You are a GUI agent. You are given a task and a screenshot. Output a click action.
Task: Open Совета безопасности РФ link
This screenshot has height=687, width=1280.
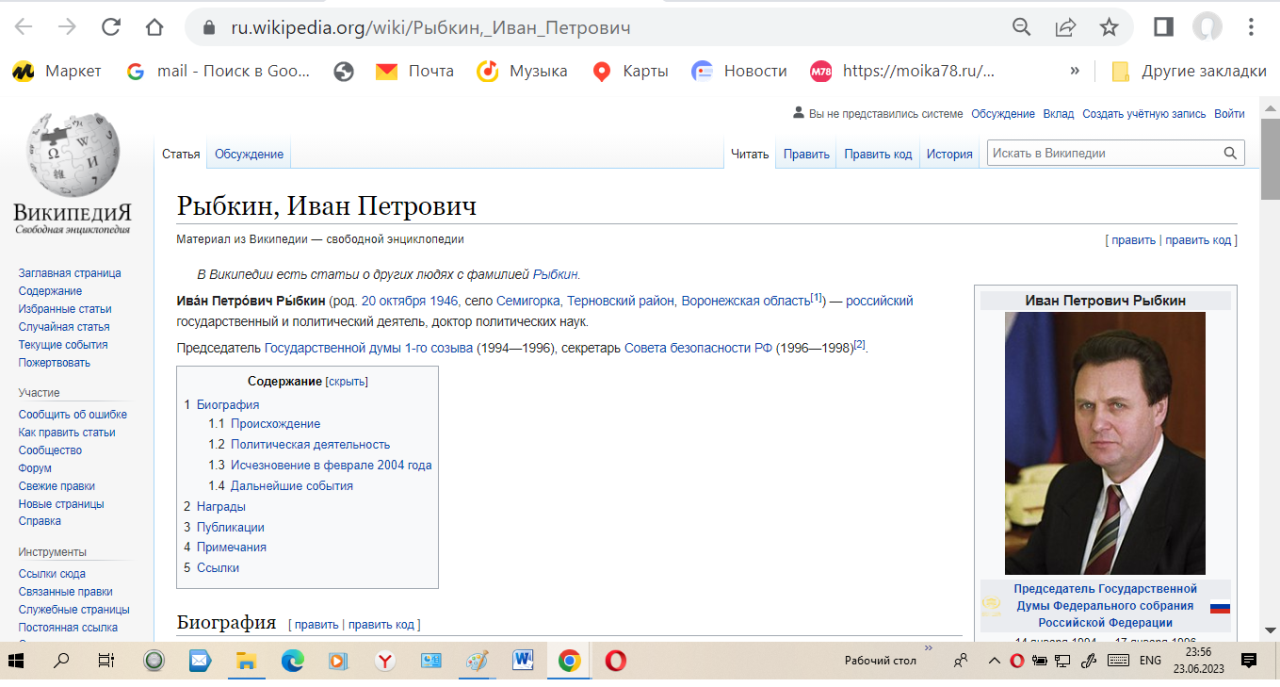point(698,348)
